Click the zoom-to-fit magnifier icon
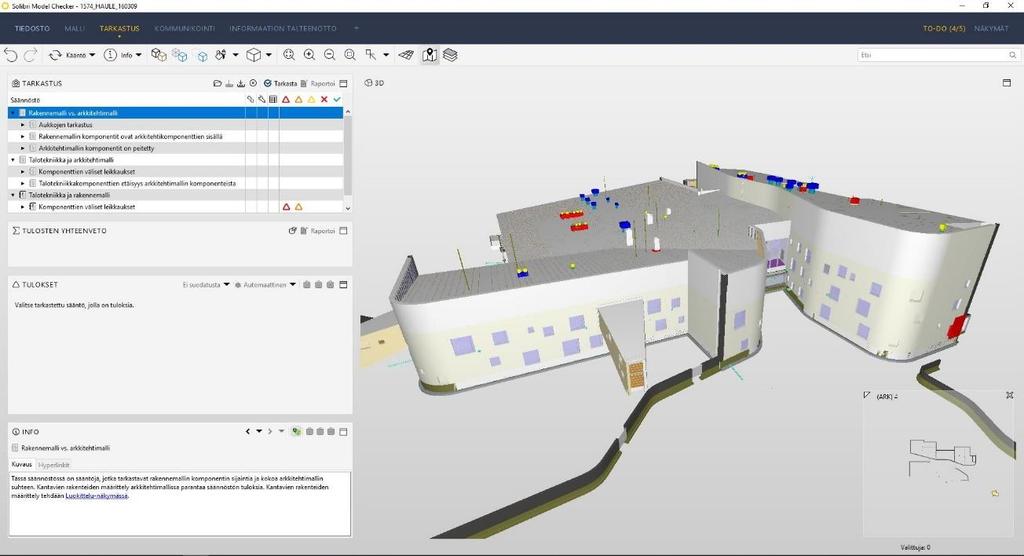This screenshot has height=556, width=1024. [289, 55]
